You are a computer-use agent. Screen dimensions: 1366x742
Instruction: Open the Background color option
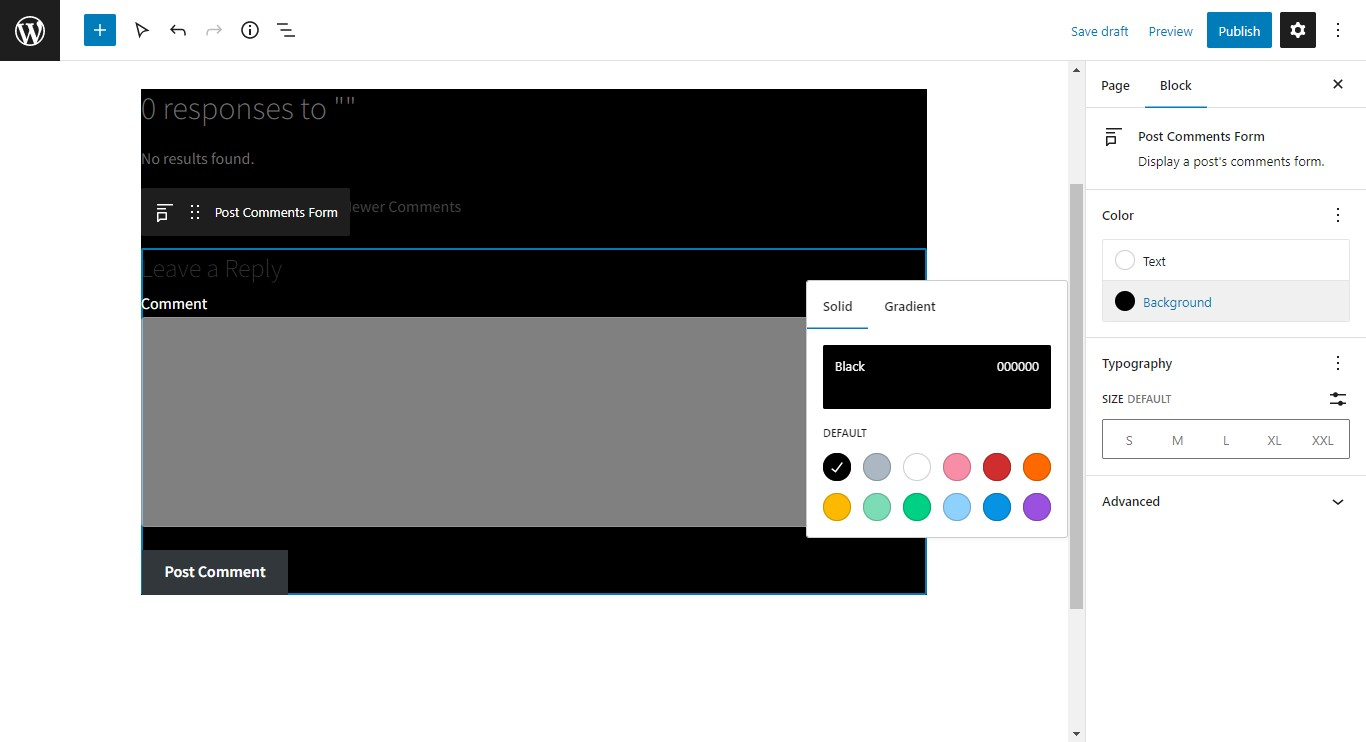coord(1226,301)
